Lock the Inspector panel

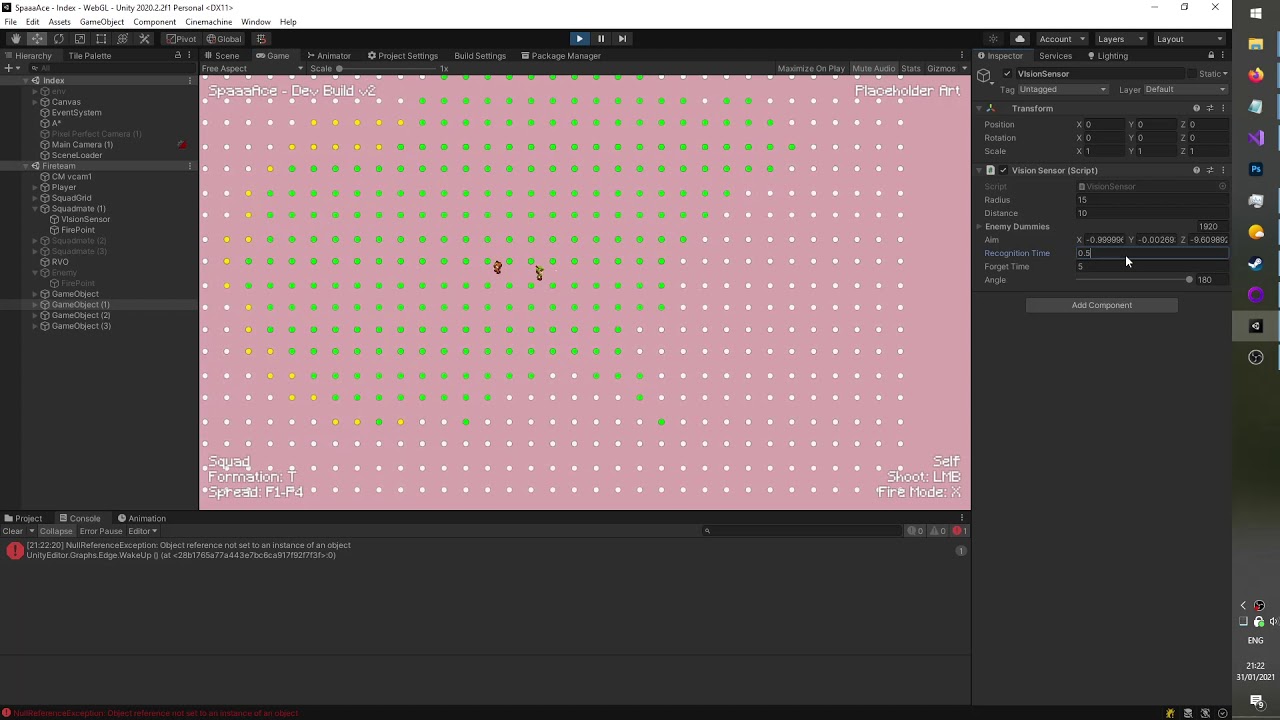[1211, 56]
